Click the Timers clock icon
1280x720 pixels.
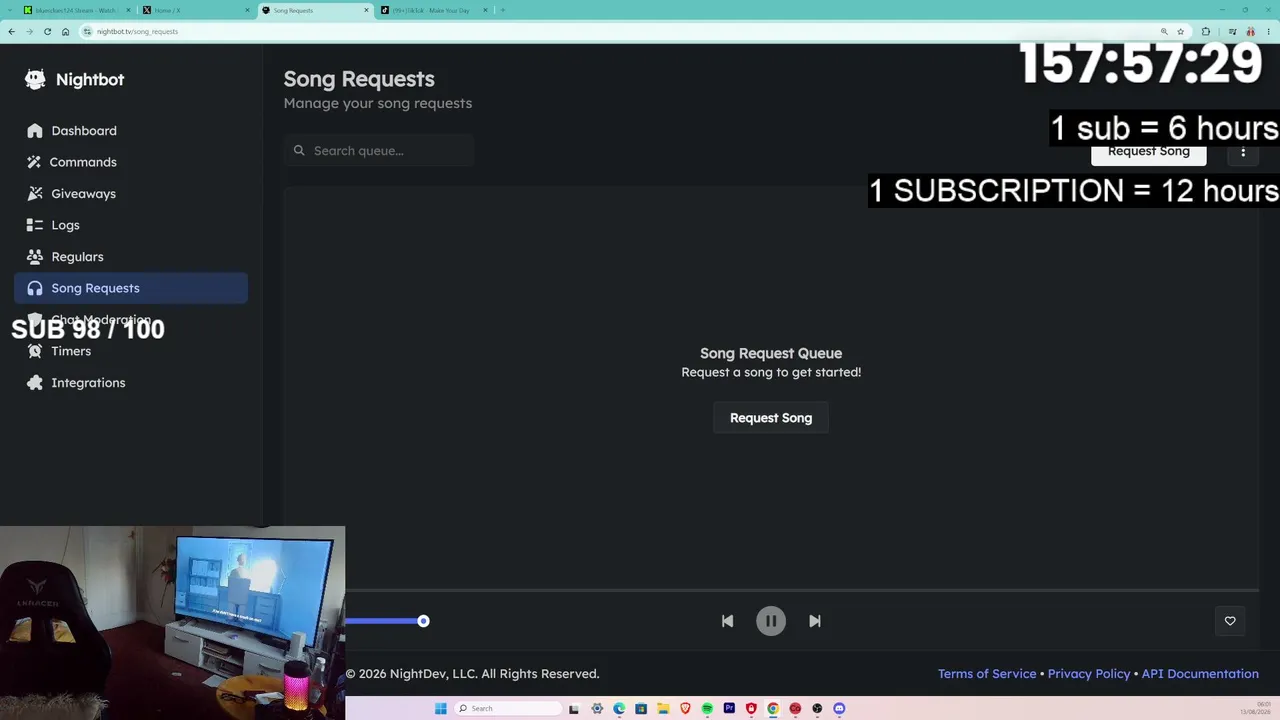pyautogui.click(x=35, y=351)
